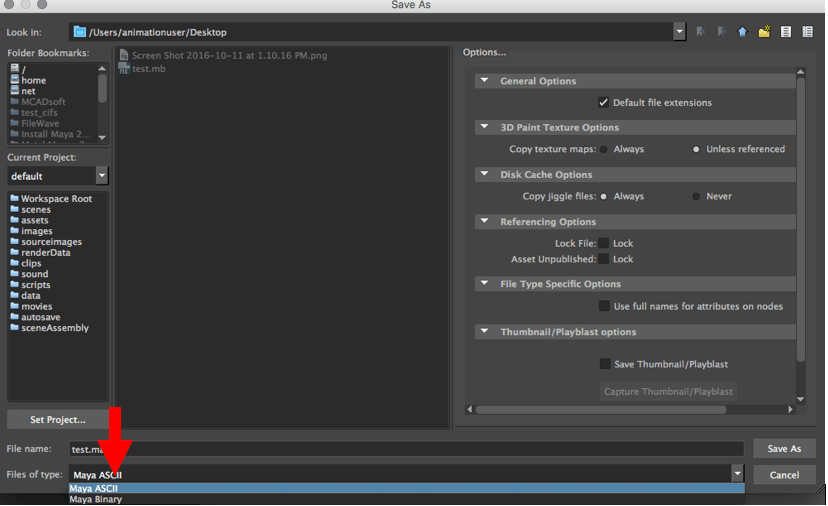The width and height of the screenshot is (828, 506).
Task: Click the Cancel button
Action: (784, 475)
